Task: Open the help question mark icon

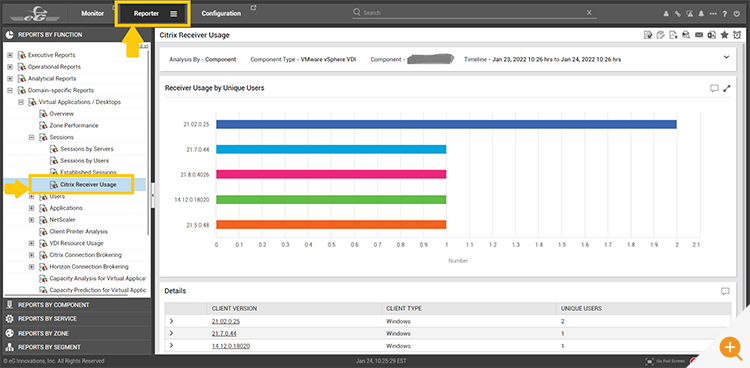Action: pos(725,14)
